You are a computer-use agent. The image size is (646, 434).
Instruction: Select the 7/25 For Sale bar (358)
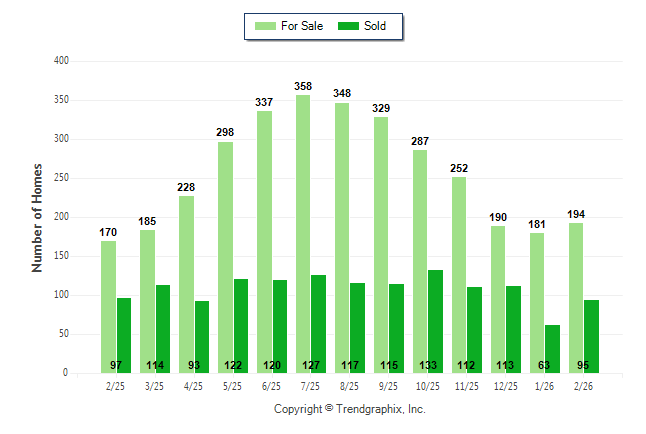pyautogui.click(x=303, y=234)
